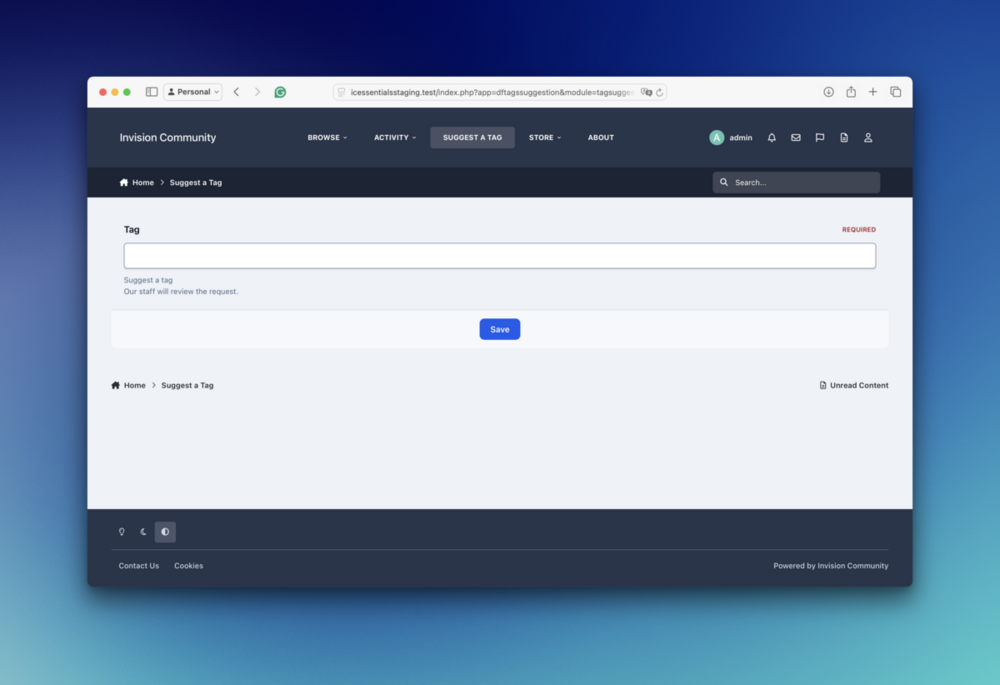This screenshot has width=1000, height=685.
Task: Select the system auto theme toggle
Action: [165, 532]
